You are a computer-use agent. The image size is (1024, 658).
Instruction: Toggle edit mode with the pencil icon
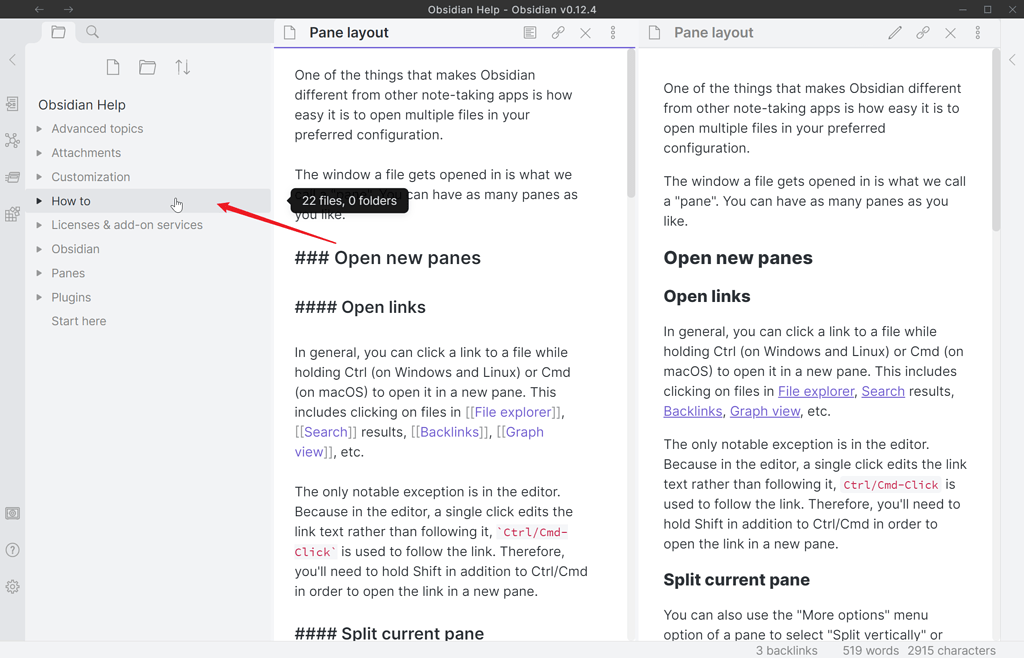tap(893, 32)
